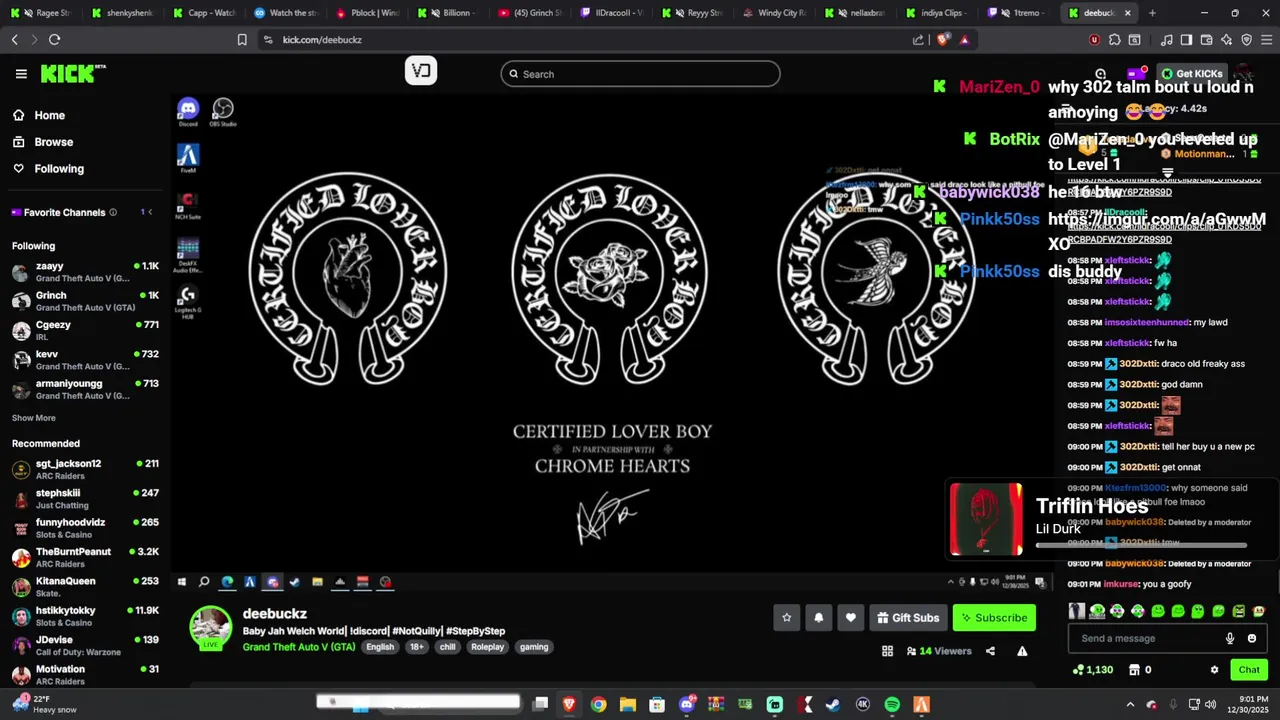This screenshot has width=1280, height=720.
Task: Click the address bar URL kick.com/deebuckz
Action: point(322,40)
